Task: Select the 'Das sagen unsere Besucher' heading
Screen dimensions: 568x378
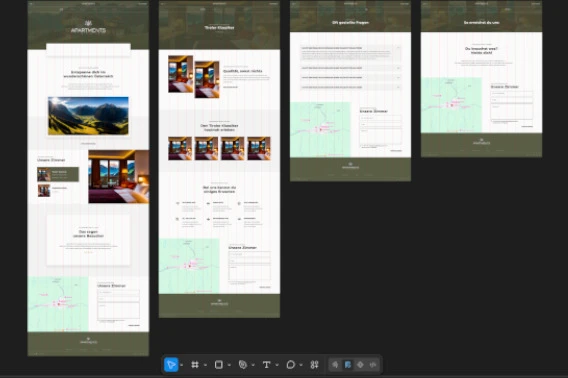Action: [x=88, y=234]
